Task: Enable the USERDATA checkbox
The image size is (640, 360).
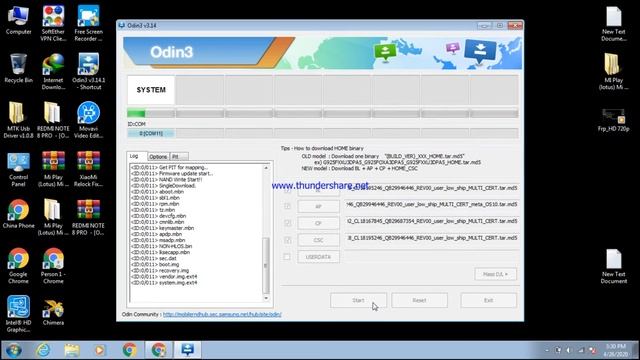Action: (x=287, y=257)
